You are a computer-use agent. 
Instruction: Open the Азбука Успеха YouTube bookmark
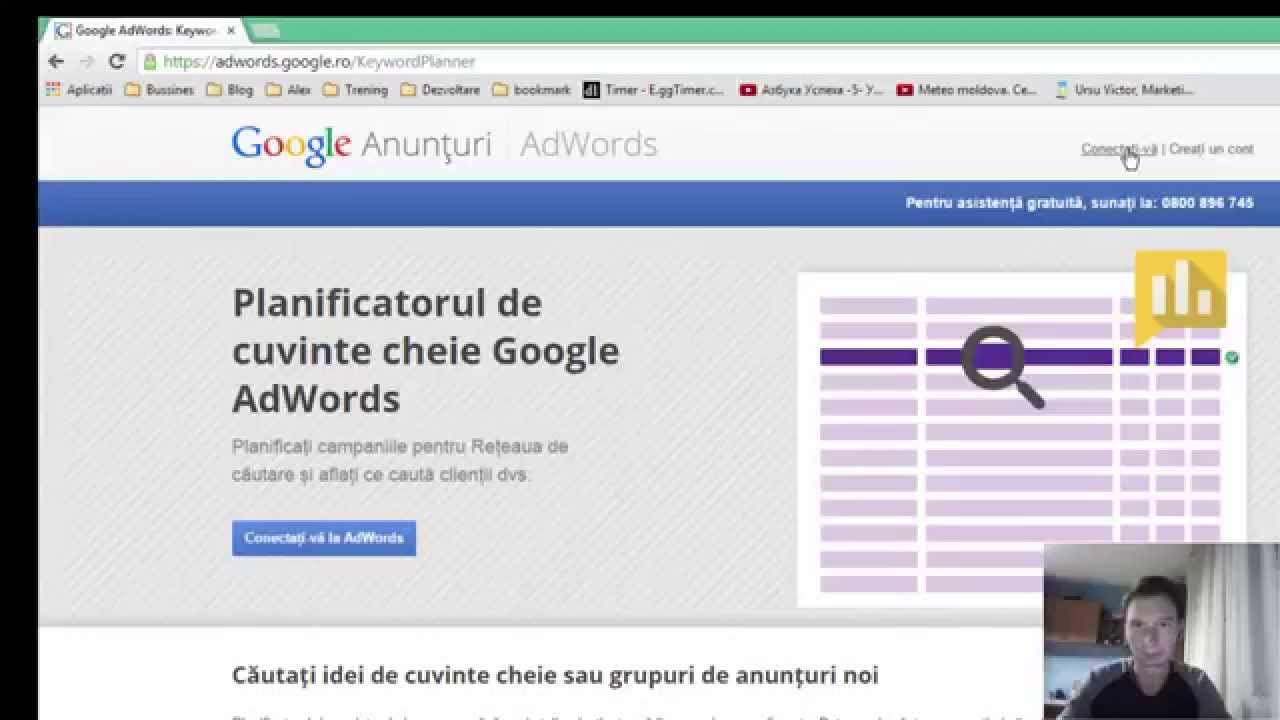tap(812, 90)
